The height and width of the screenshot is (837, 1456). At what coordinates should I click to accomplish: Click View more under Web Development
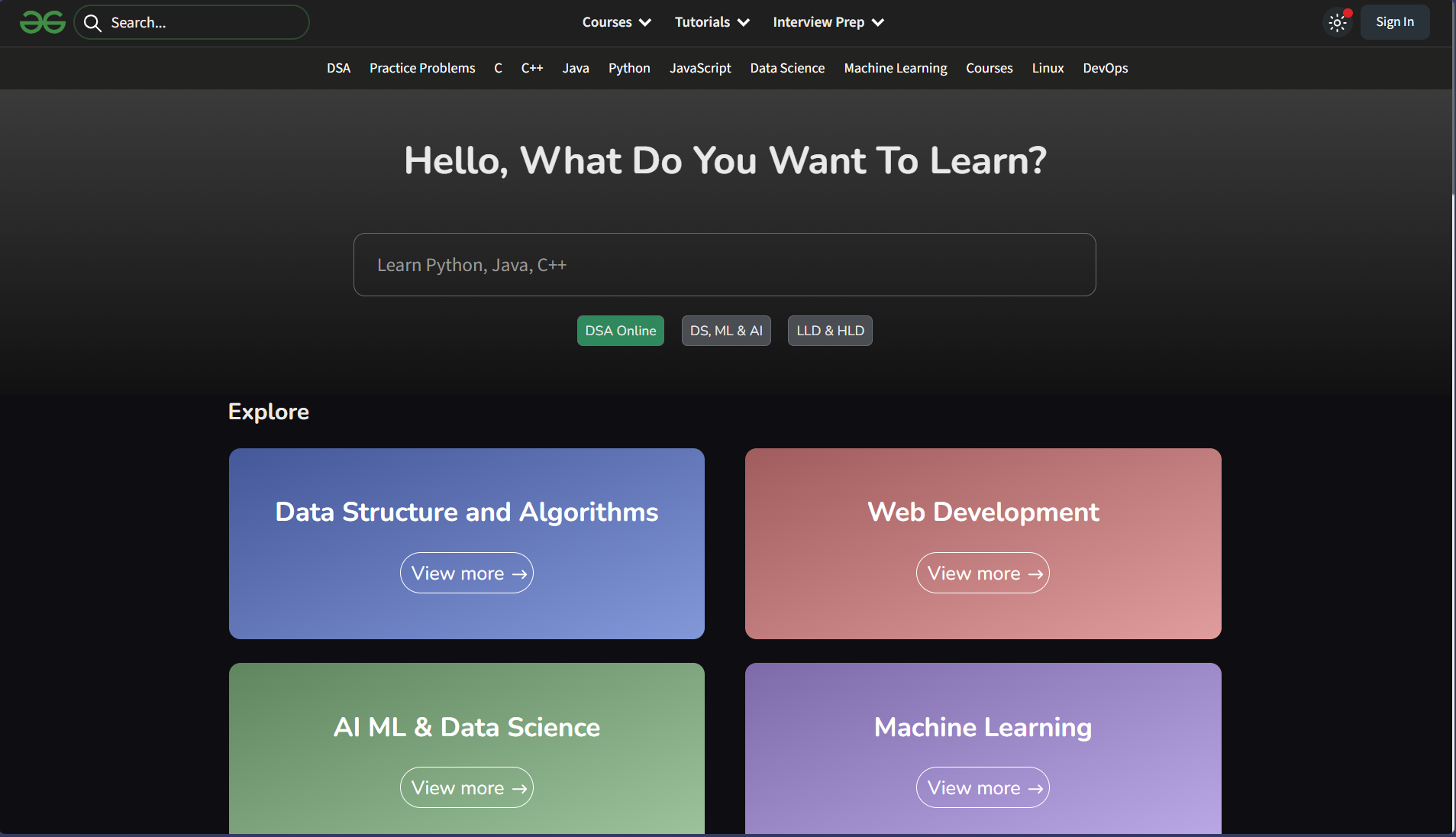[983, 573]
